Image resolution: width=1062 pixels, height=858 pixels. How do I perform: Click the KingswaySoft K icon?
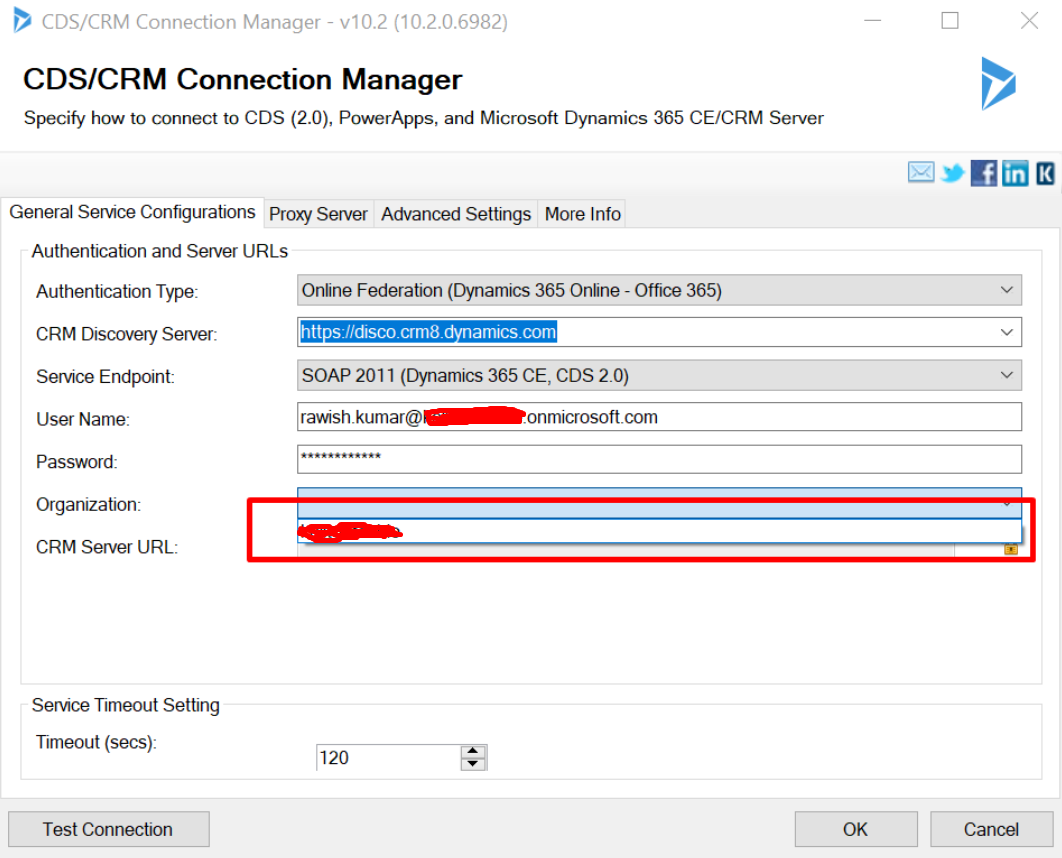click(1045, 173)
